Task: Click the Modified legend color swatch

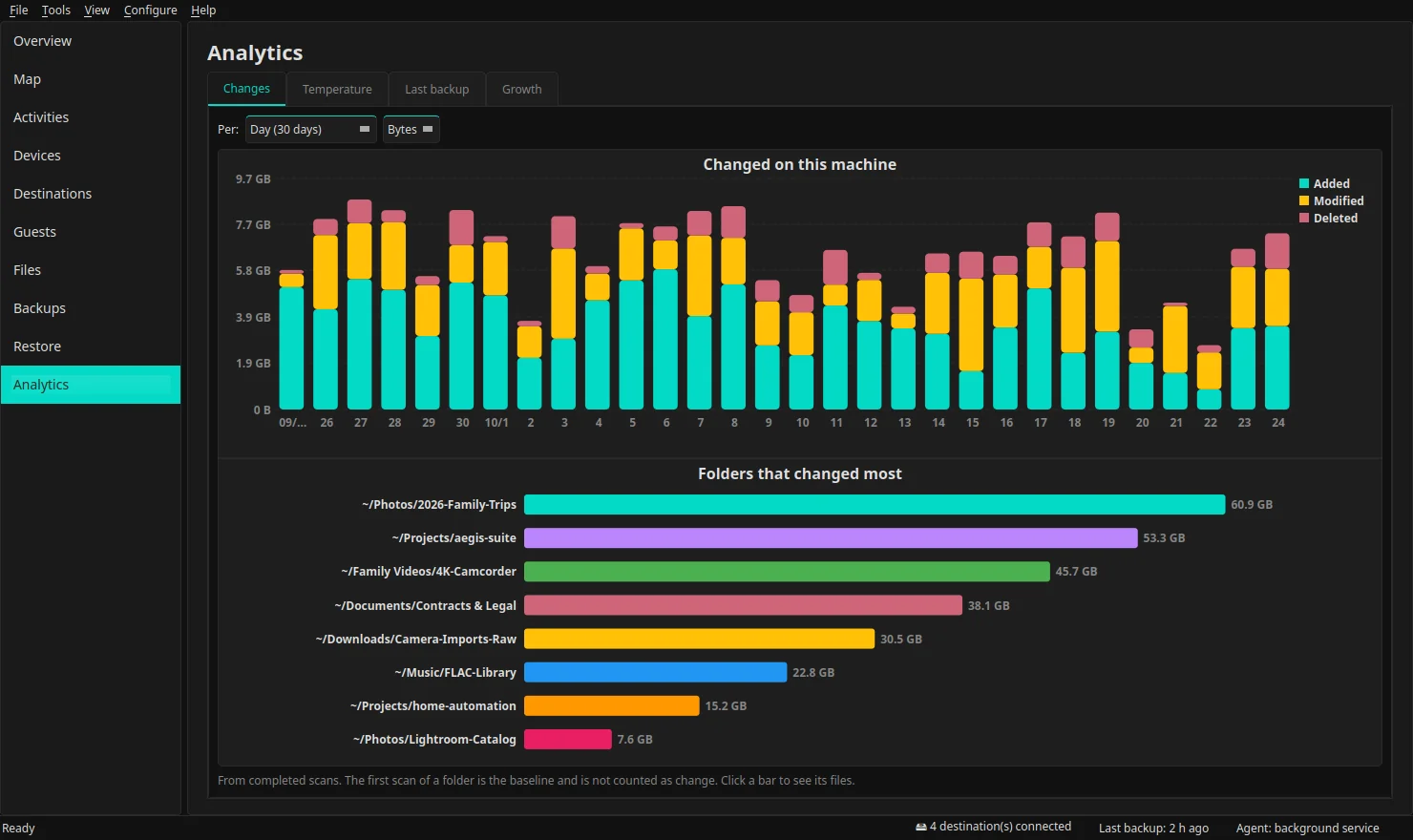Action: coord(1304,200)
